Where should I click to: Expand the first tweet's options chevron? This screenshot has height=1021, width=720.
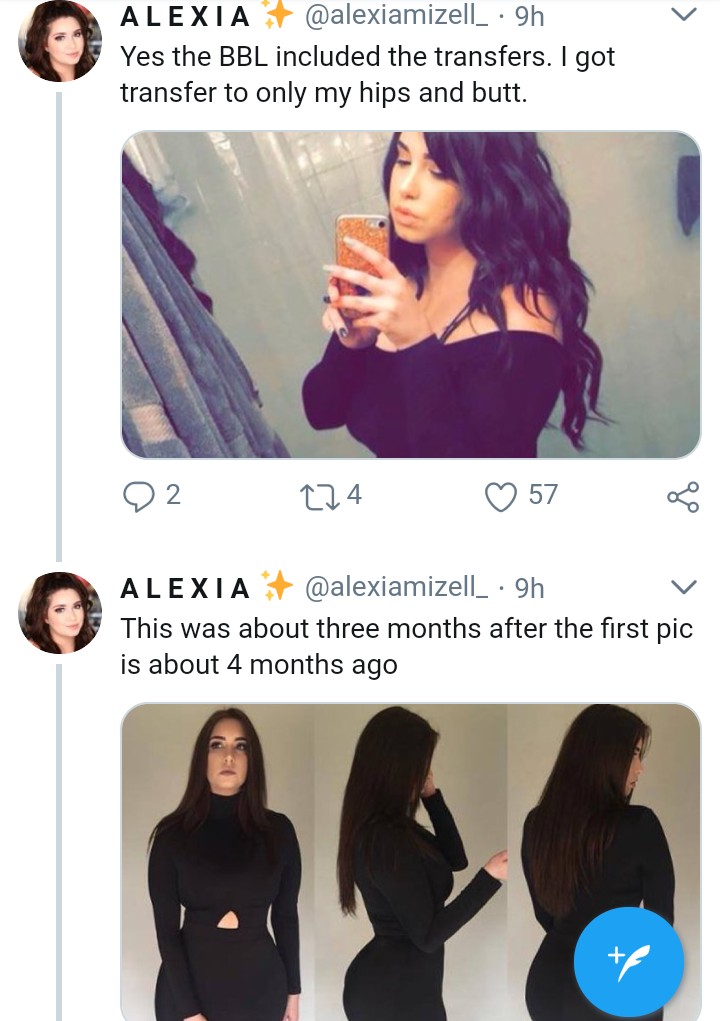[x=682, y=15]
